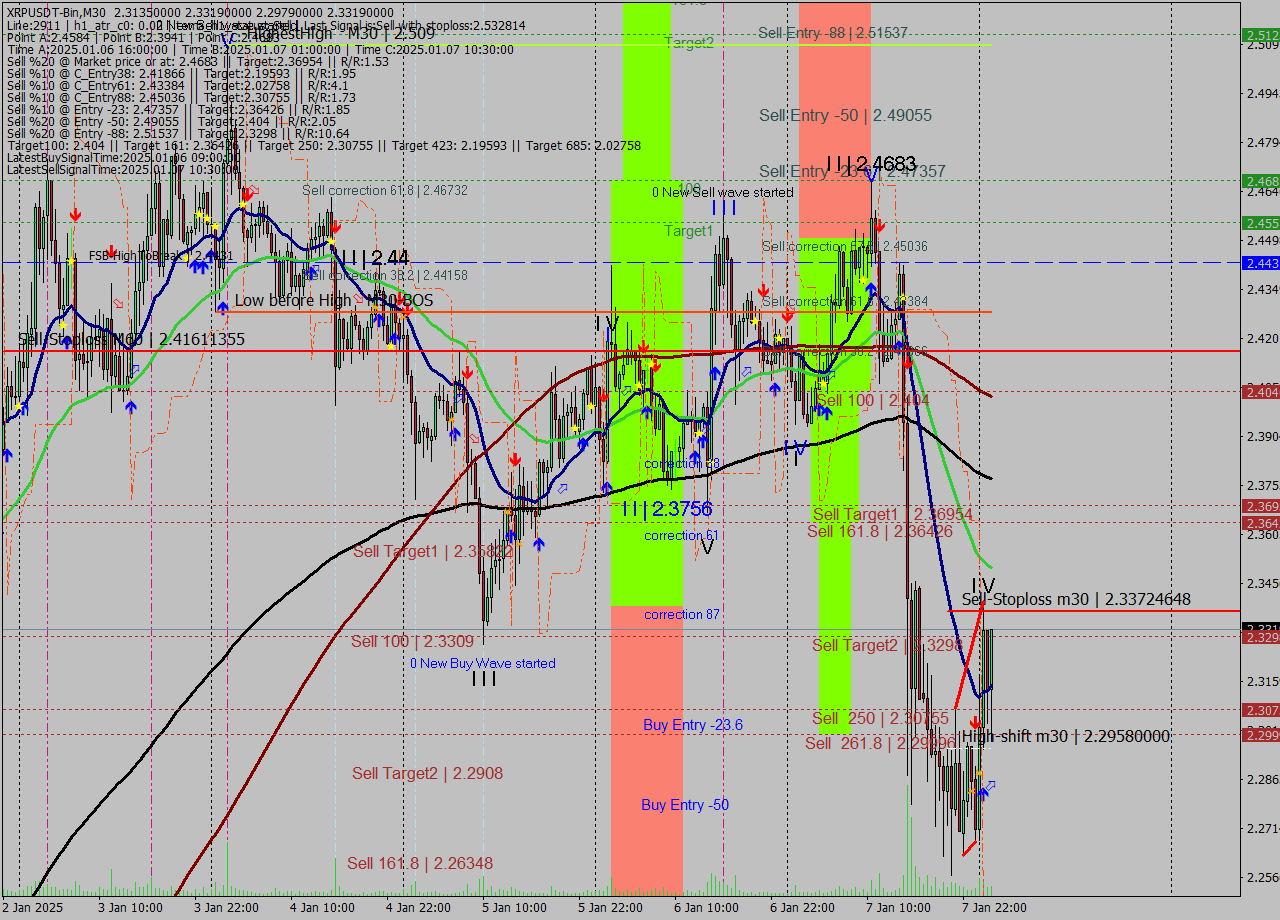Click the red 2.364 price tag
The image size is (1280, 920).
[x=1260, y=523]
